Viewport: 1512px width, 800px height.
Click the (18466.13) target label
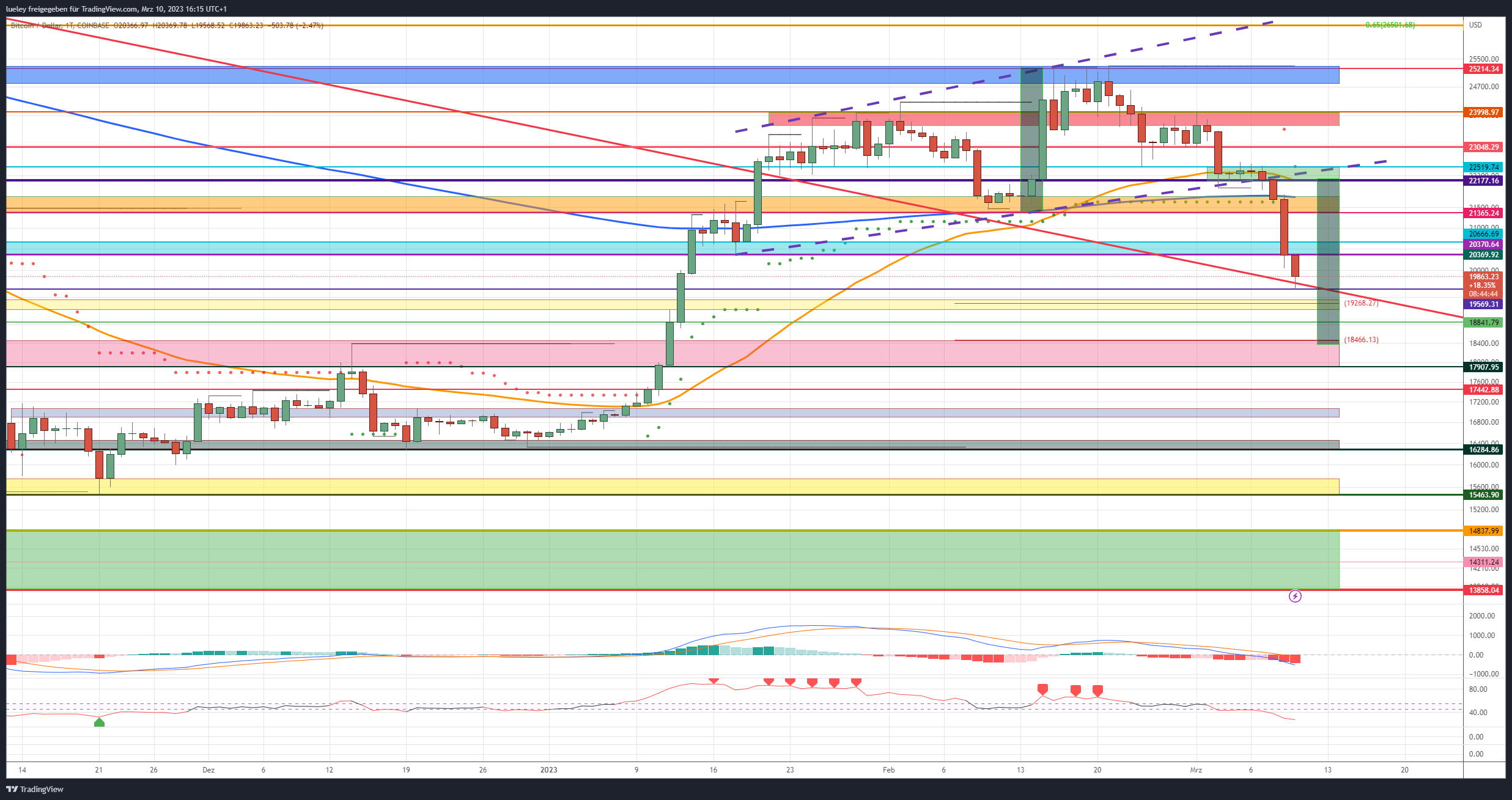tap(1361, 340)
